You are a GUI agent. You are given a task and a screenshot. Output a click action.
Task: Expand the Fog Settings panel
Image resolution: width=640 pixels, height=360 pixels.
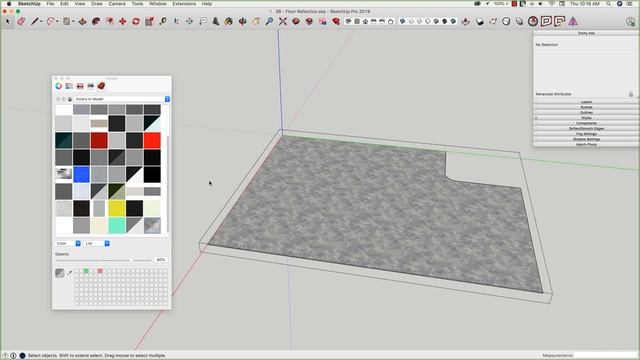click(586, 134)
